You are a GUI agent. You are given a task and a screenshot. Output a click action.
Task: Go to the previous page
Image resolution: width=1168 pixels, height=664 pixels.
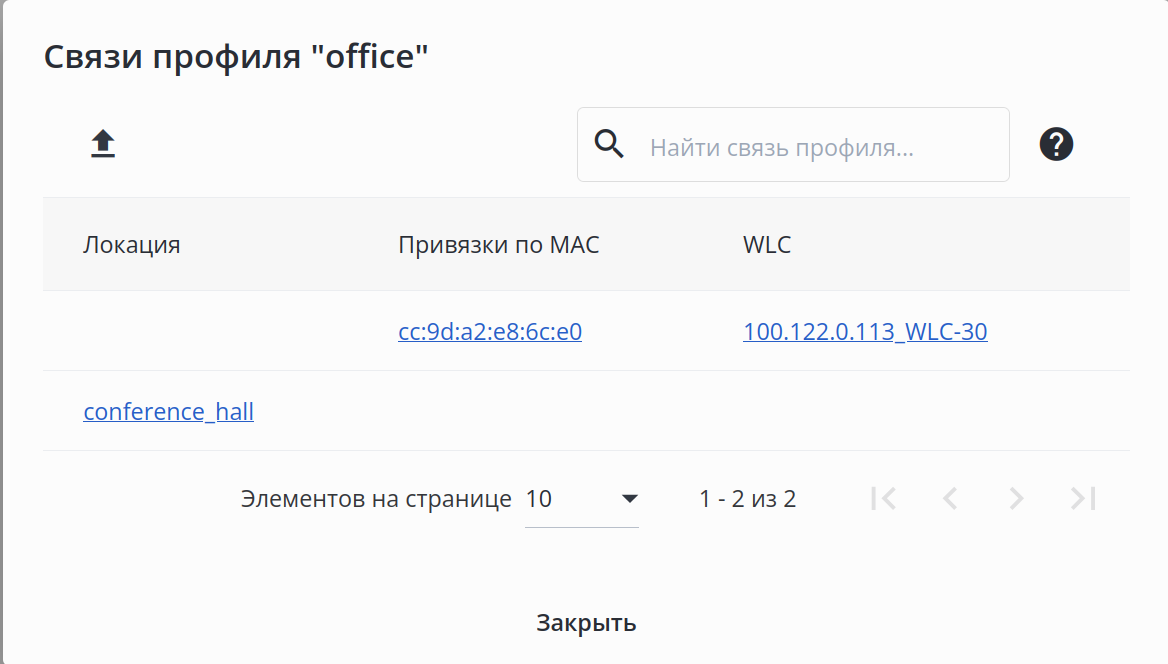click(950, 498)
